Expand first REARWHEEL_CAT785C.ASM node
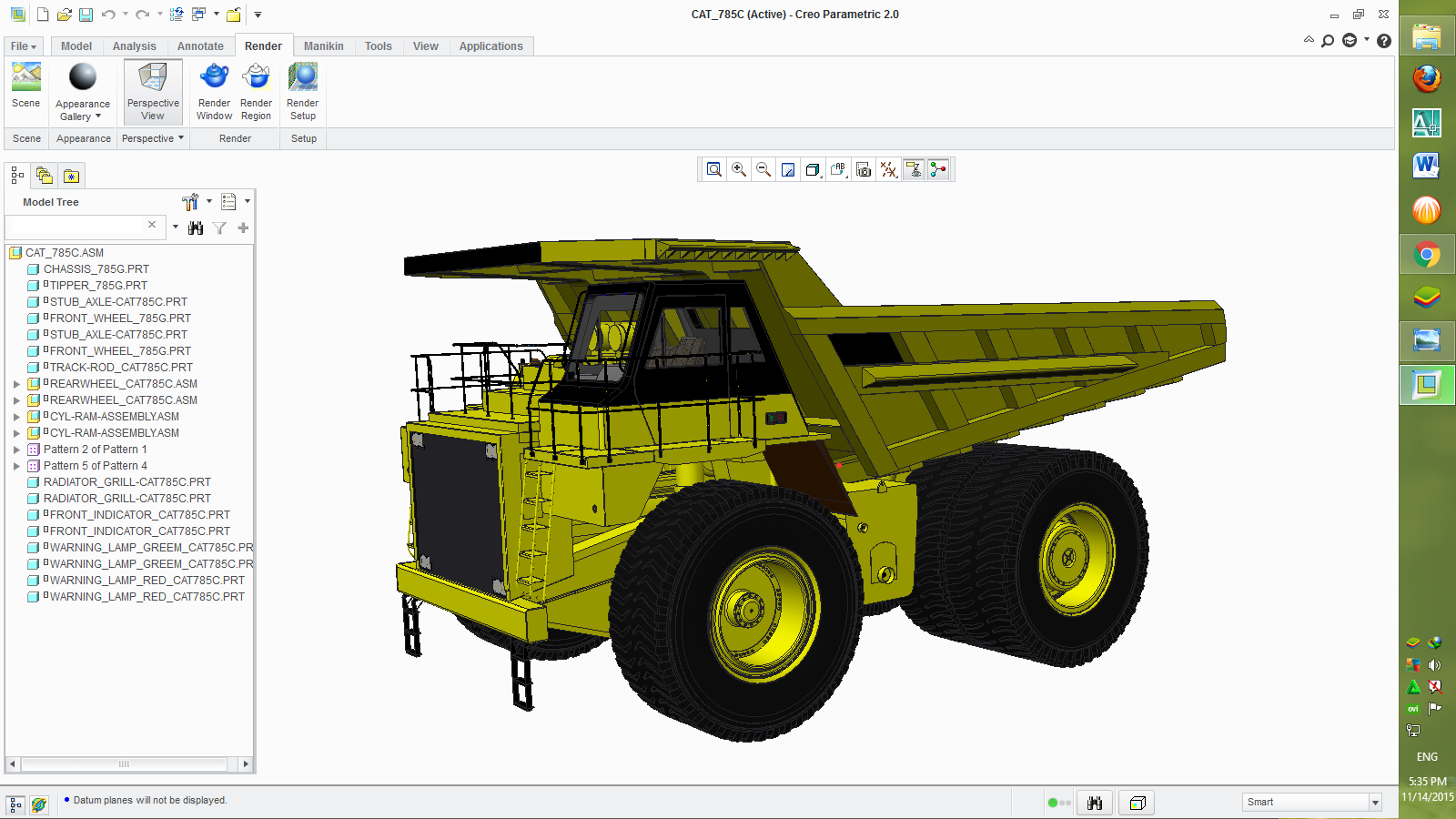1456x819 pixels. click(x=16, y=384)
